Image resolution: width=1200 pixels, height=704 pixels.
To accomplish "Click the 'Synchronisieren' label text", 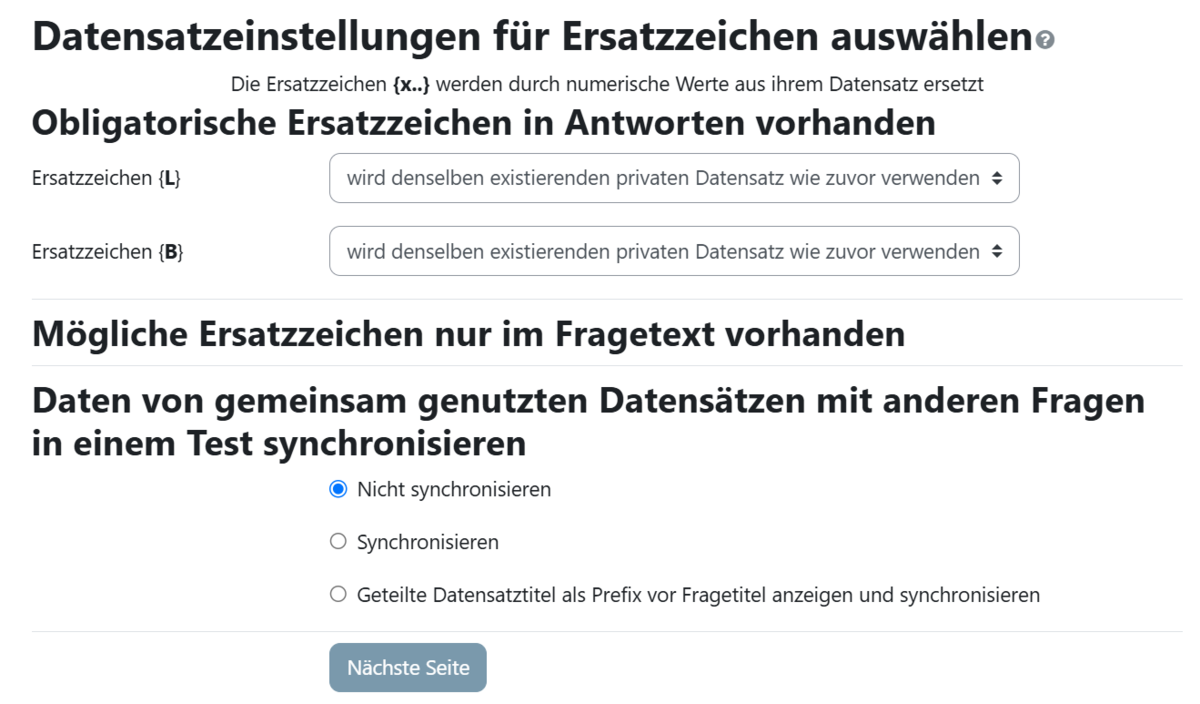I will [428, 542].
